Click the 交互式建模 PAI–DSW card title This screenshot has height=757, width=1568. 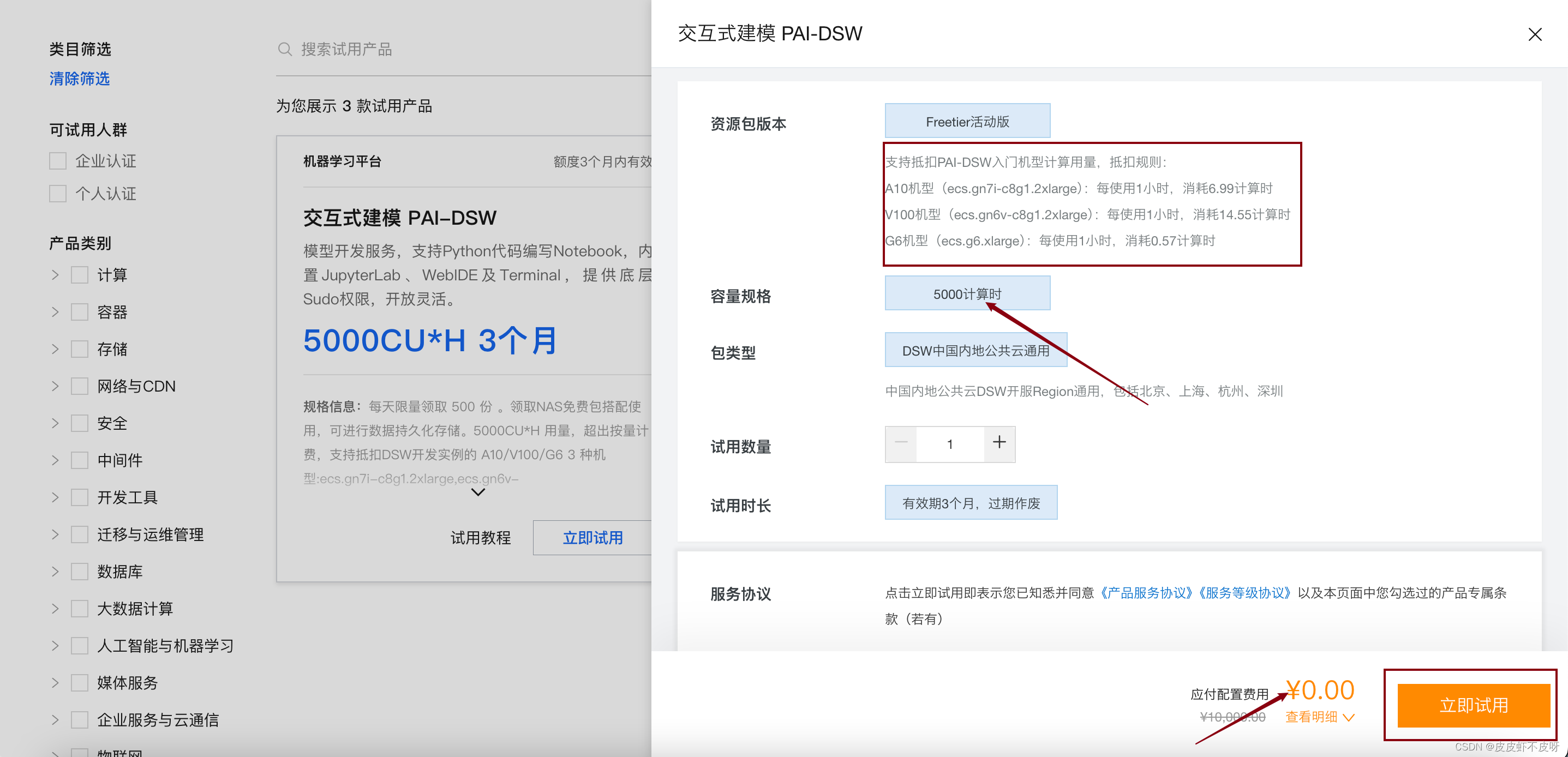400,218
